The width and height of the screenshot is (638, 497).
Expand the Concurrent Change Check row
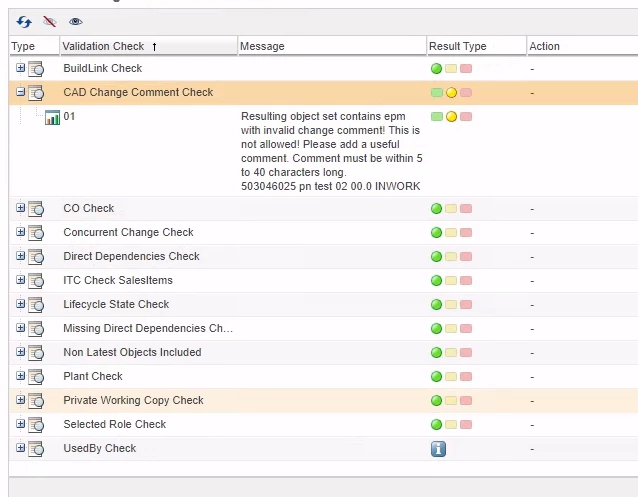pos(20,232)
